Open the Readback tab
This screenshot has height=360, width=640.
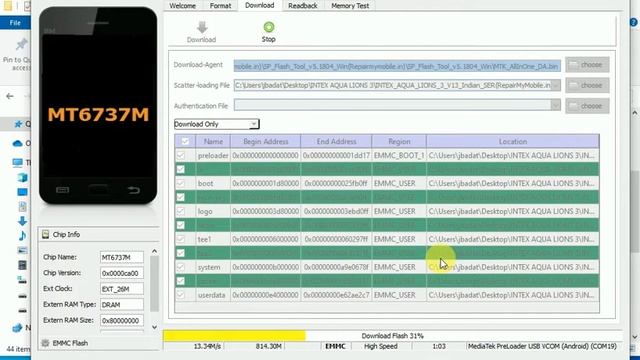[x=302, y=6]
